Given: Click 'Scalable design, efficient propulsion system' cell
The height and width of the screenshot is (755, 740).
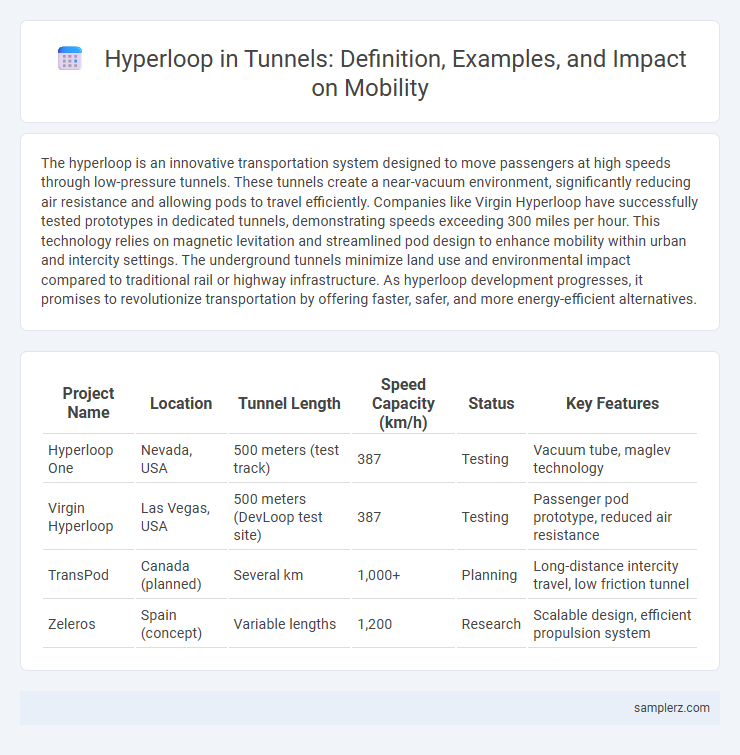Looking at the screenshot, I should click(612, 624).
